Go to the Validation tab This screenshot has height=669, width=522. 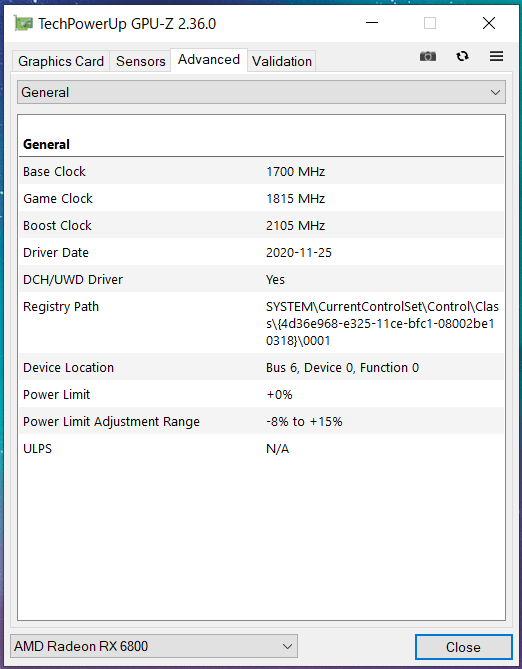282,61
